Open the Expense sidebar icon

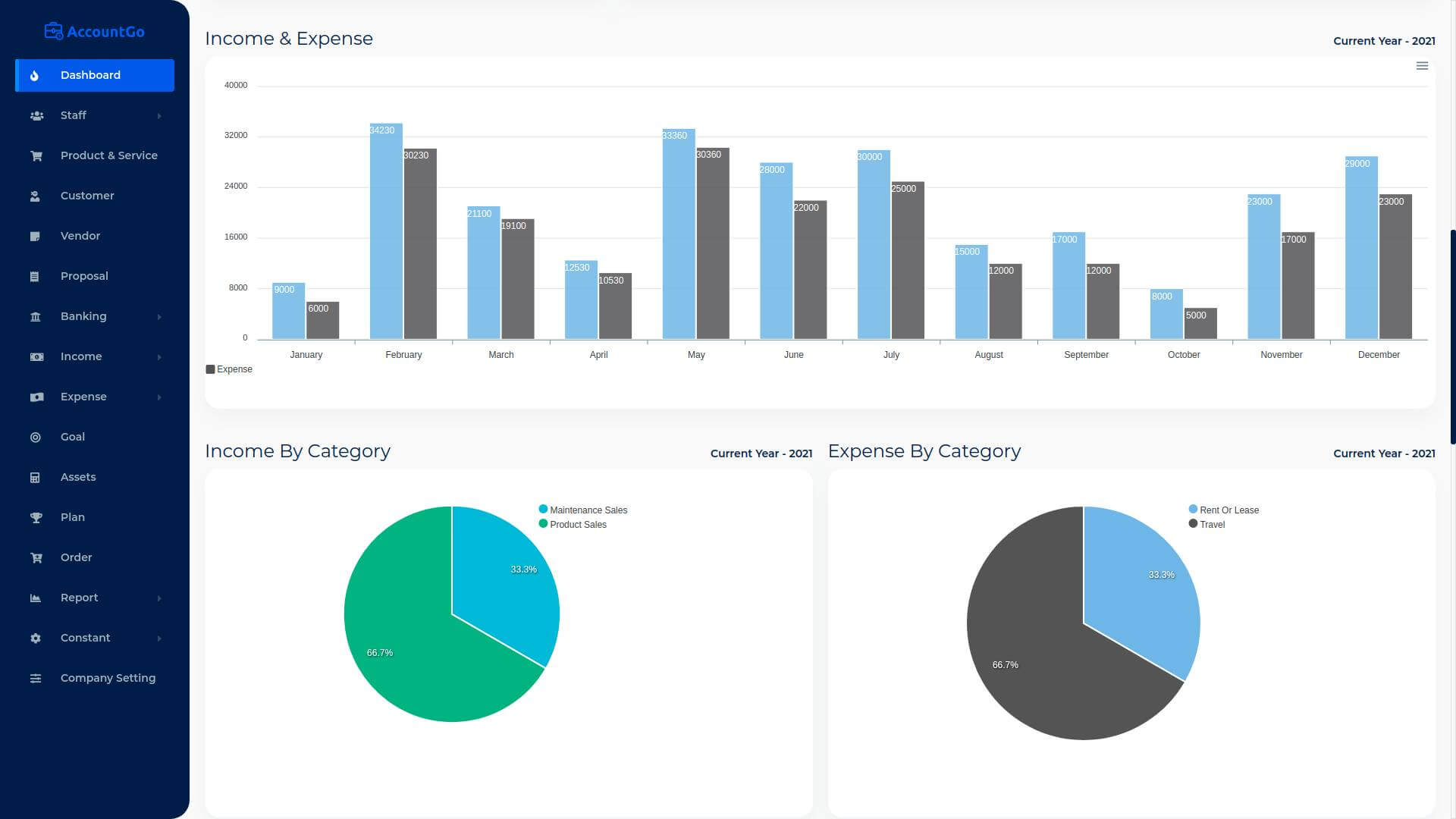coord(35,396)
